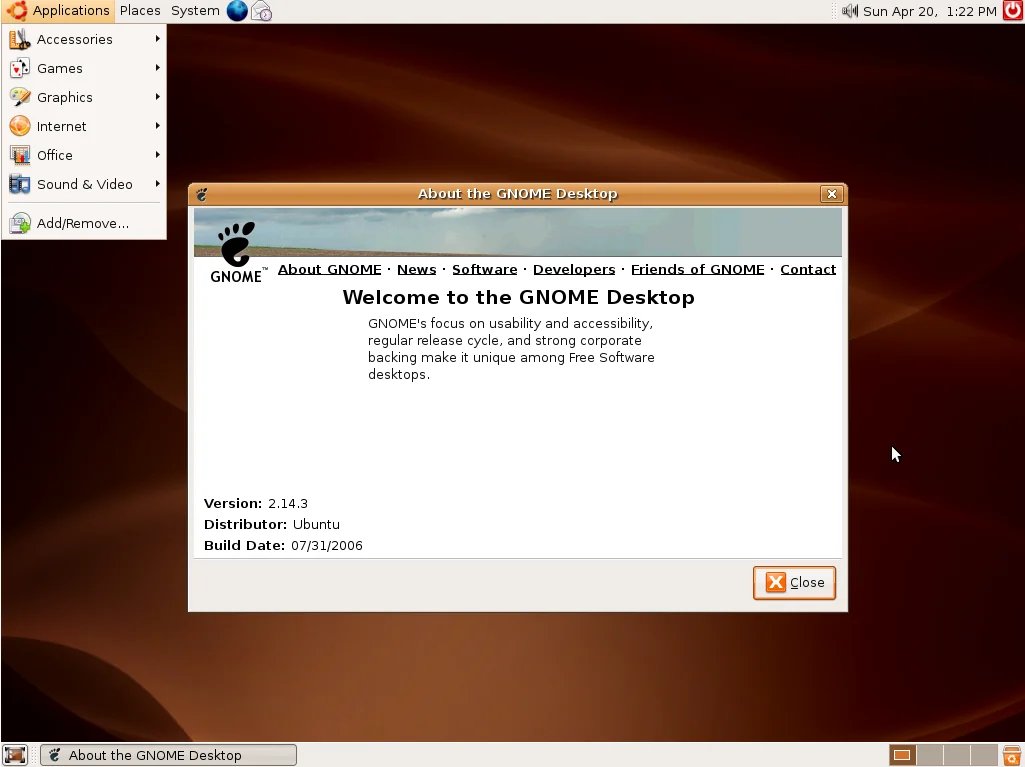1025x767 pixels.
Task: Click the Close button in dialog
Action: pos(794,583)
